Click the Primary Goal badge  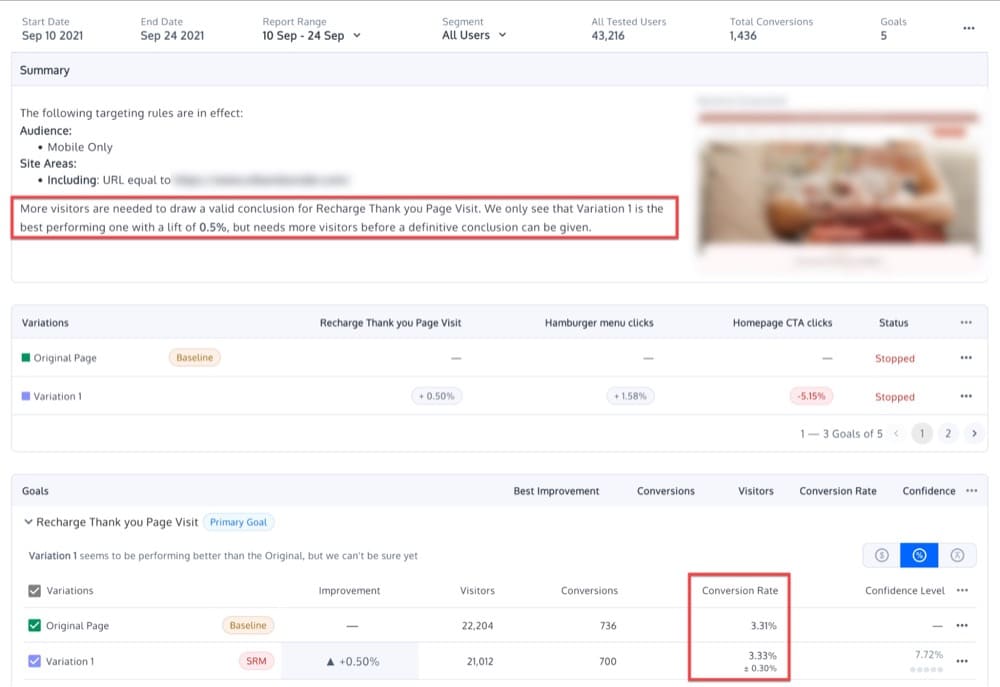click(239, 522)
